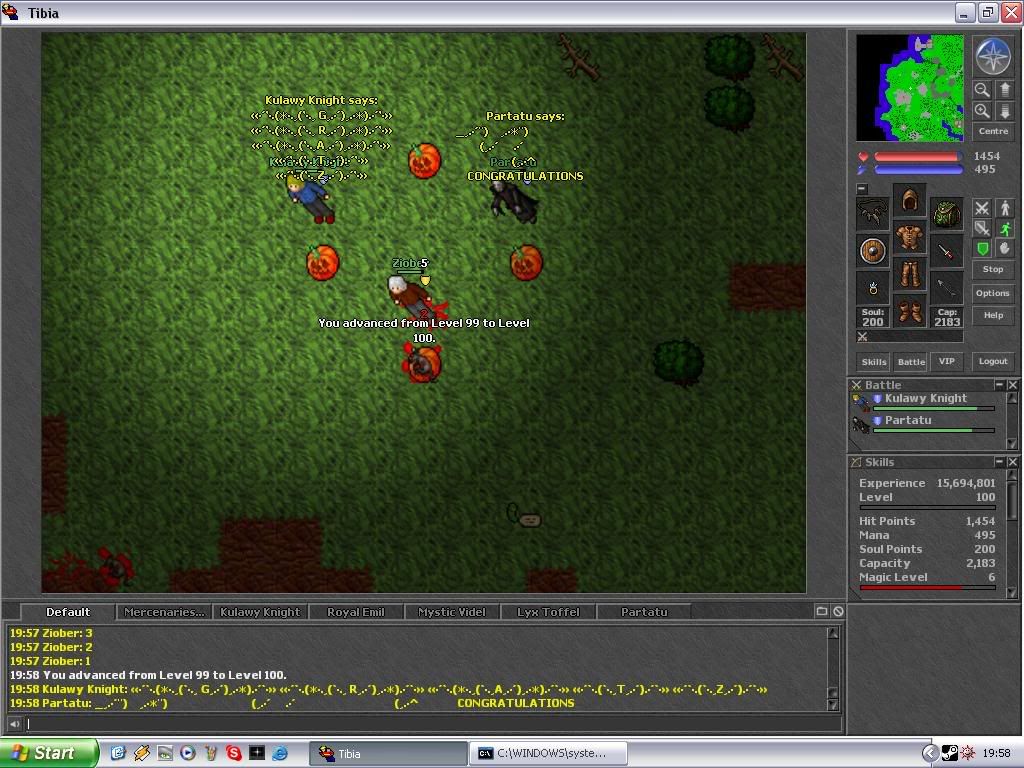Click the Skills panel scrollbar
The height and width of the screenshot is (768, 1024).
(1012, 534)
